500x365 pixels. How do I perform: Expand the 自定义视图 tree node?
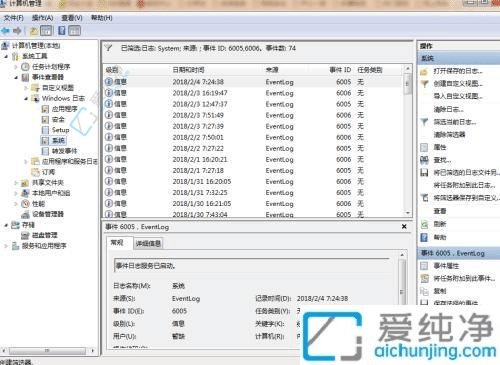[x=26, y=88]
